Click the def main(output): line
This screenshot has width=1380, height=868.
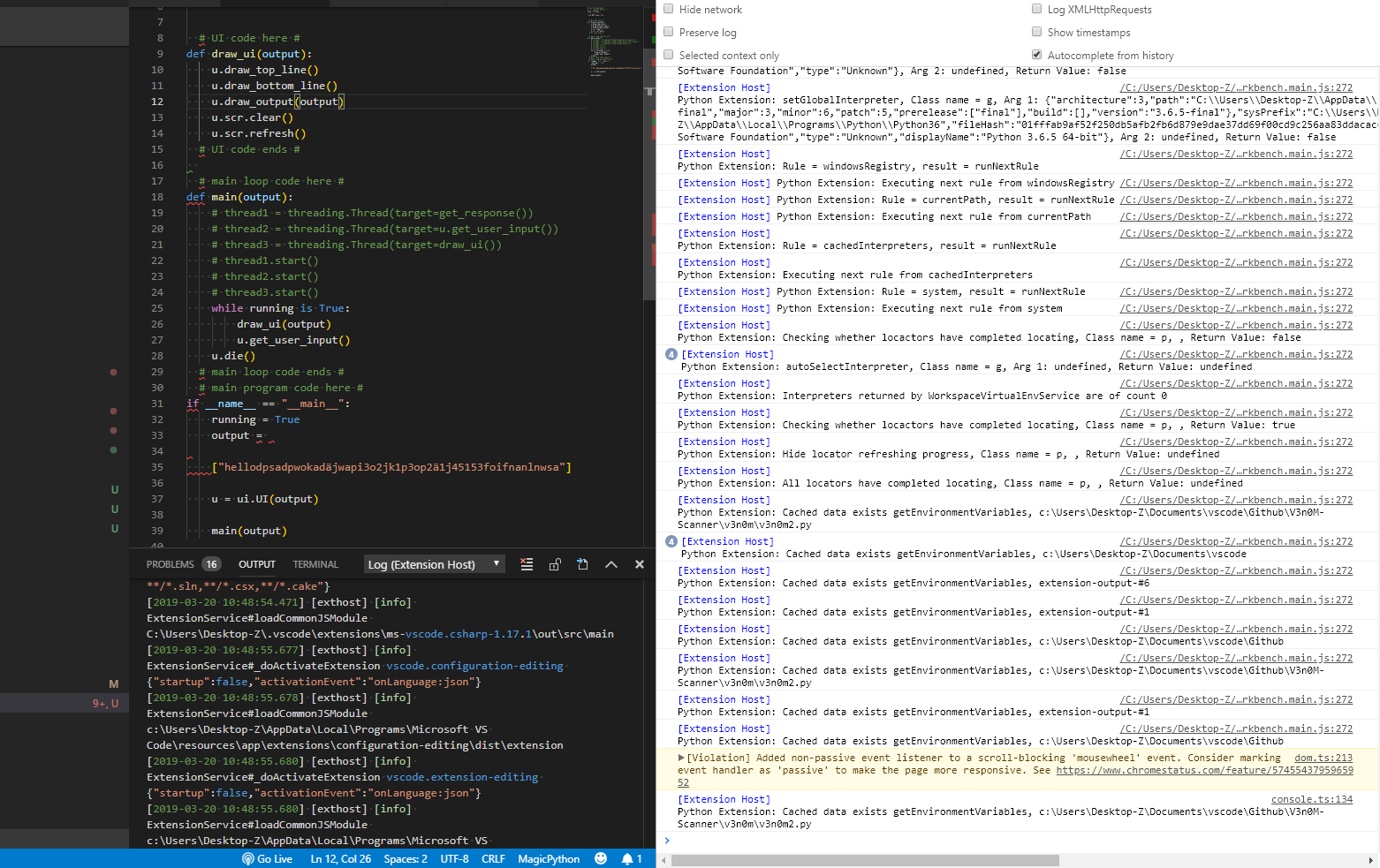click(239, 197)
